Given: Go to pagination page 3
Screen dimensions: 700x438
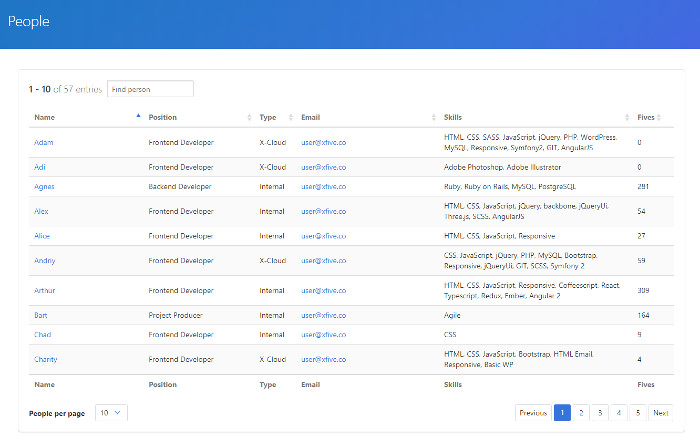Looking at the screenshot, I should click(x=600, y=413).
